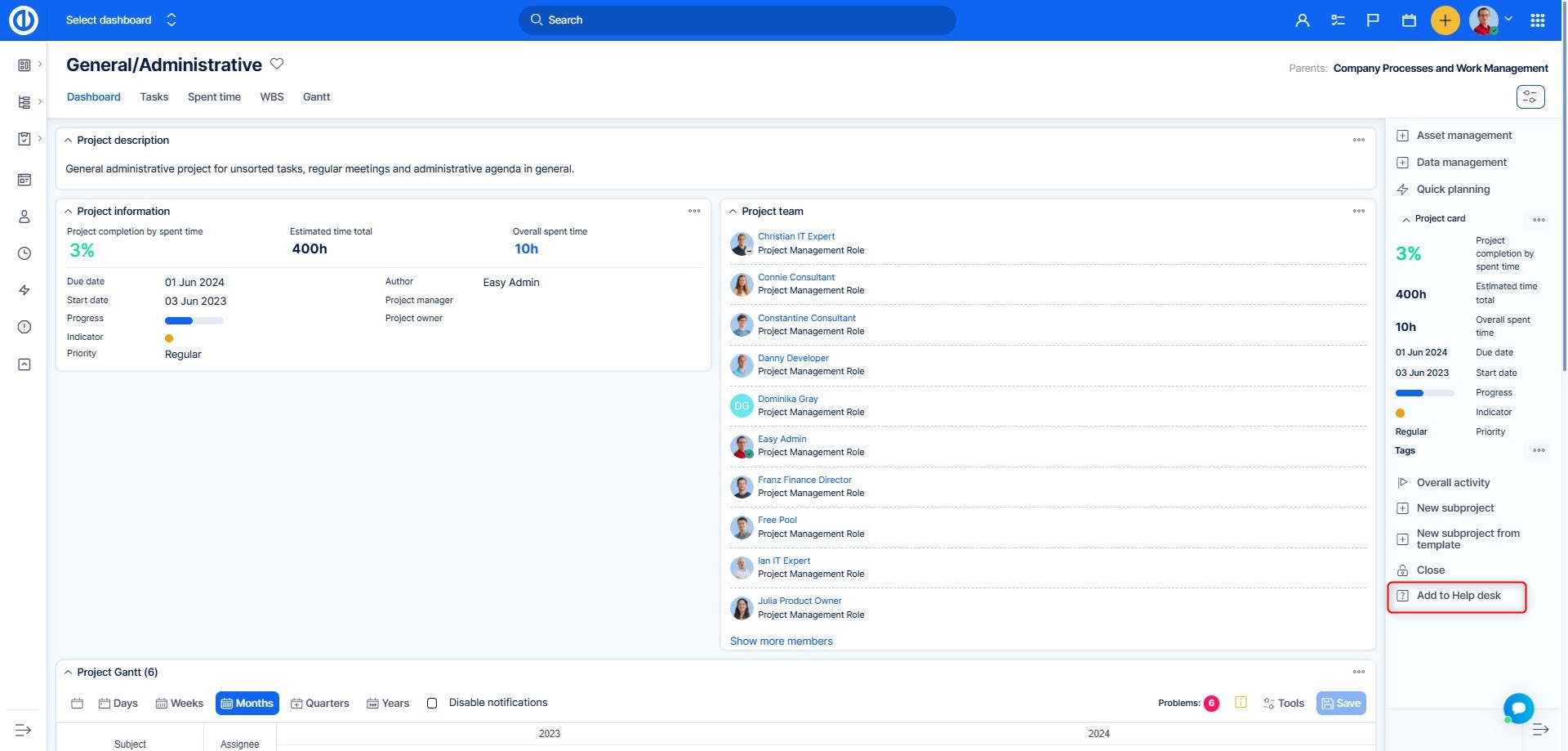The height and width of the screenshot is (751, 1568).
Task: Click the clock icon in left sidebar
Action: click(24, 253)
